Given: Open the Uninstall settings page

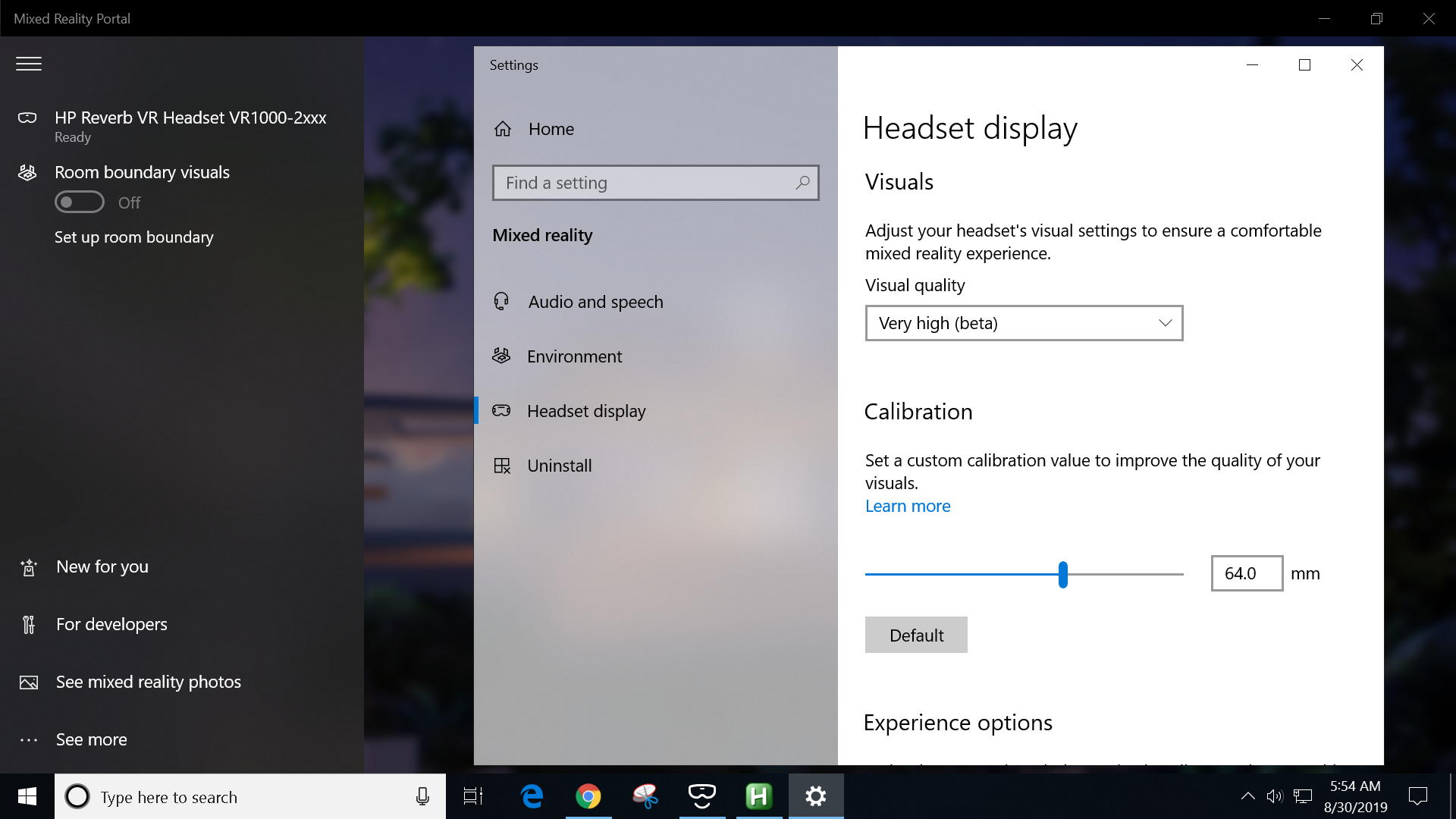Looking at the screenshot, I should pos(559,466).
